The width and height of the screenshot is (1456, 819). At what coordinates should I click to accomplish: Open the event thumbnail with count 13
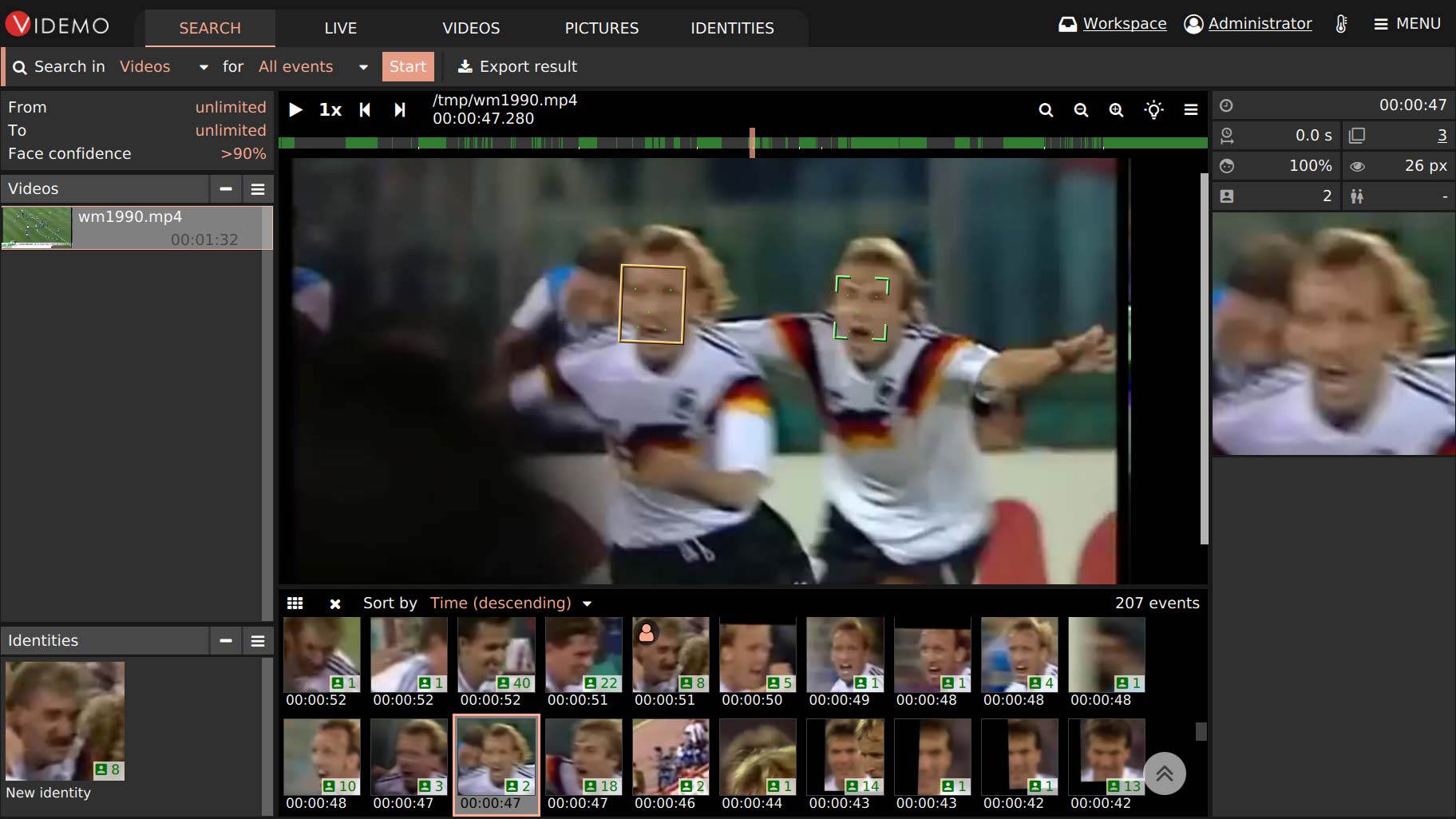(1106, 757)
